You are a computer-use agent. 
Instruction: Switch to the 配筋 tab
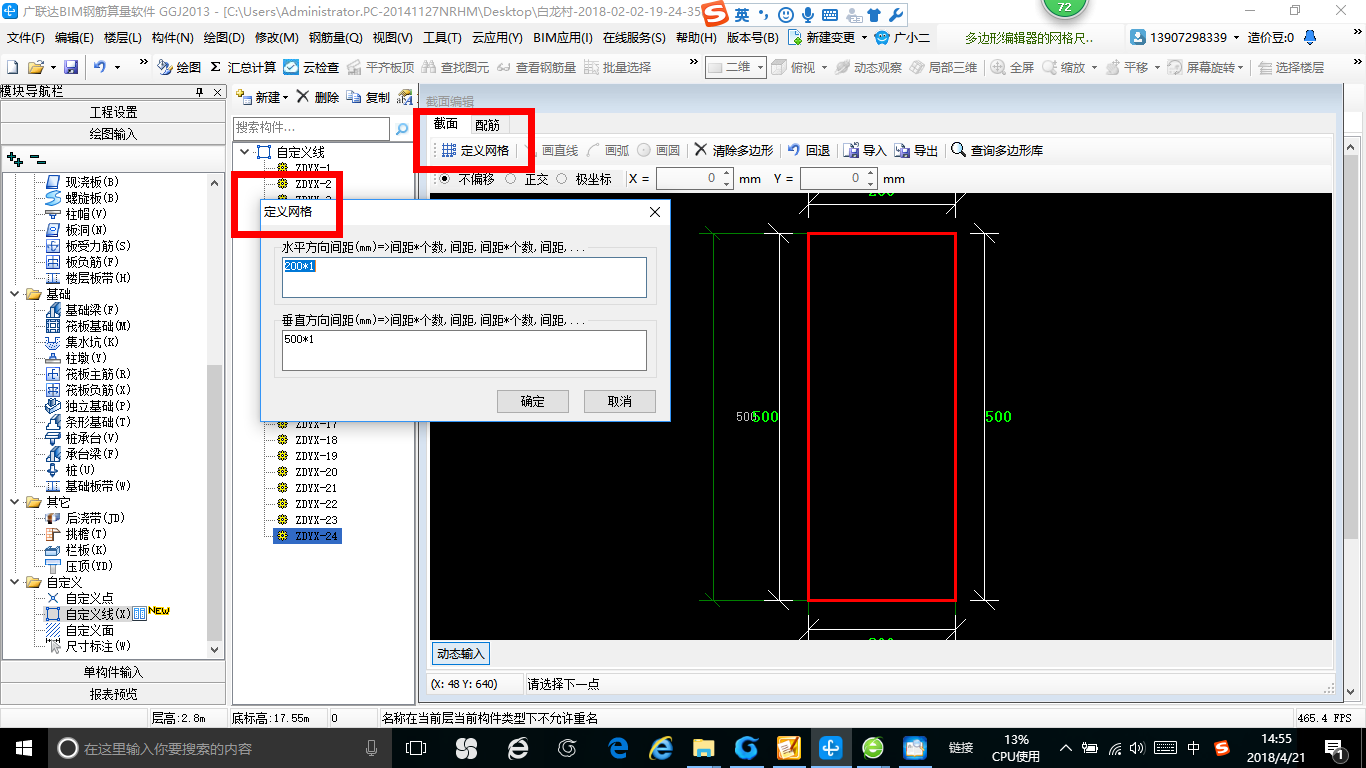click(x=487, y=125)
